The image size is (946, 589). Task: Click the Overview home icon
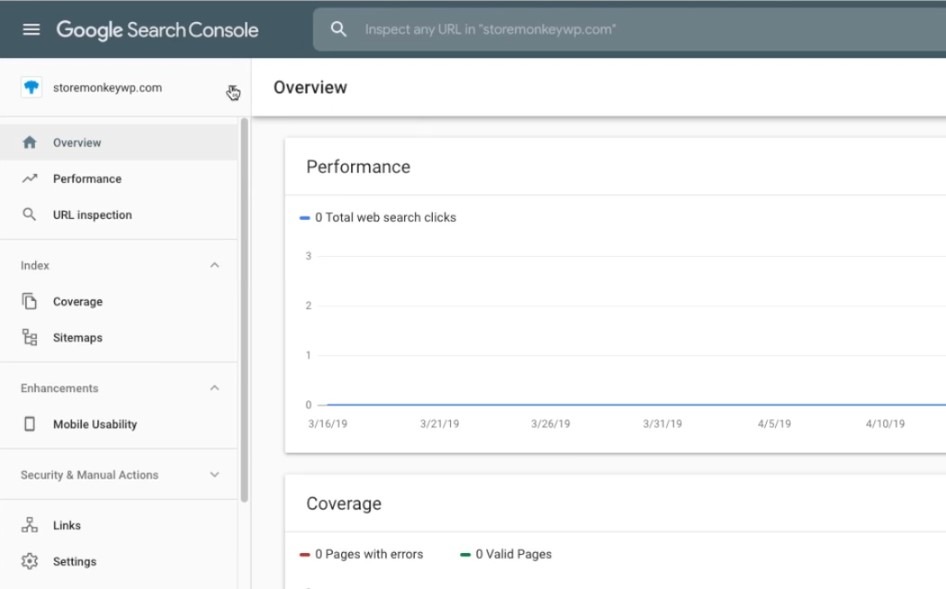tap(30, 142)
